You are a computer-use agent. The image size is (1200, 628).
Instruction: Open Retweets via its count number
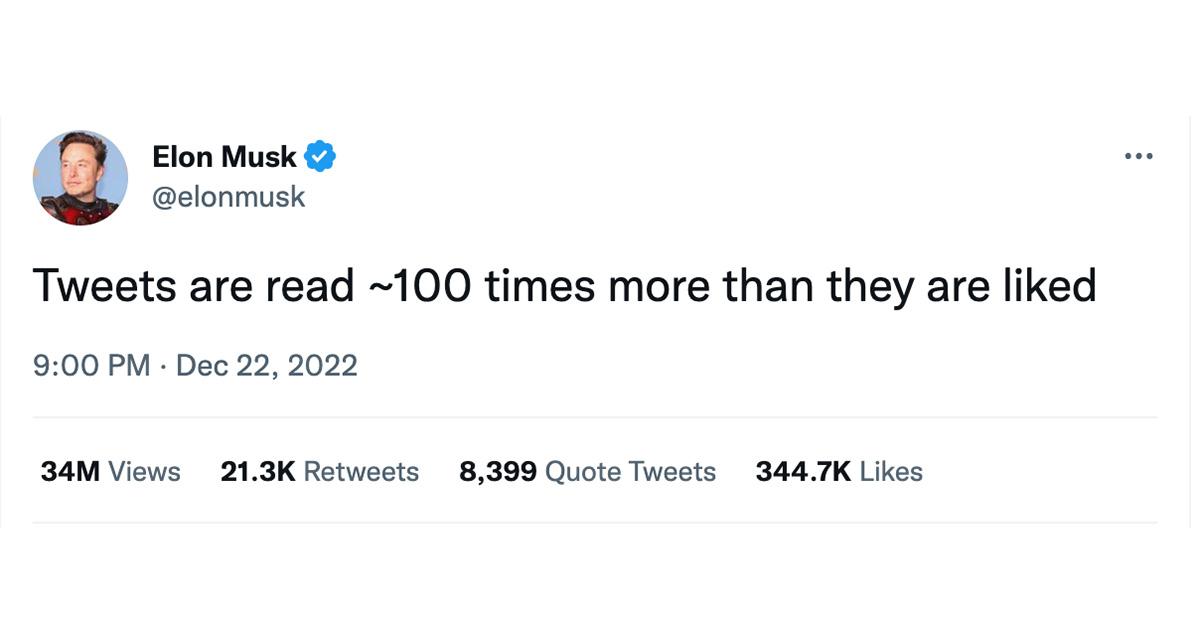click(258, 470)
